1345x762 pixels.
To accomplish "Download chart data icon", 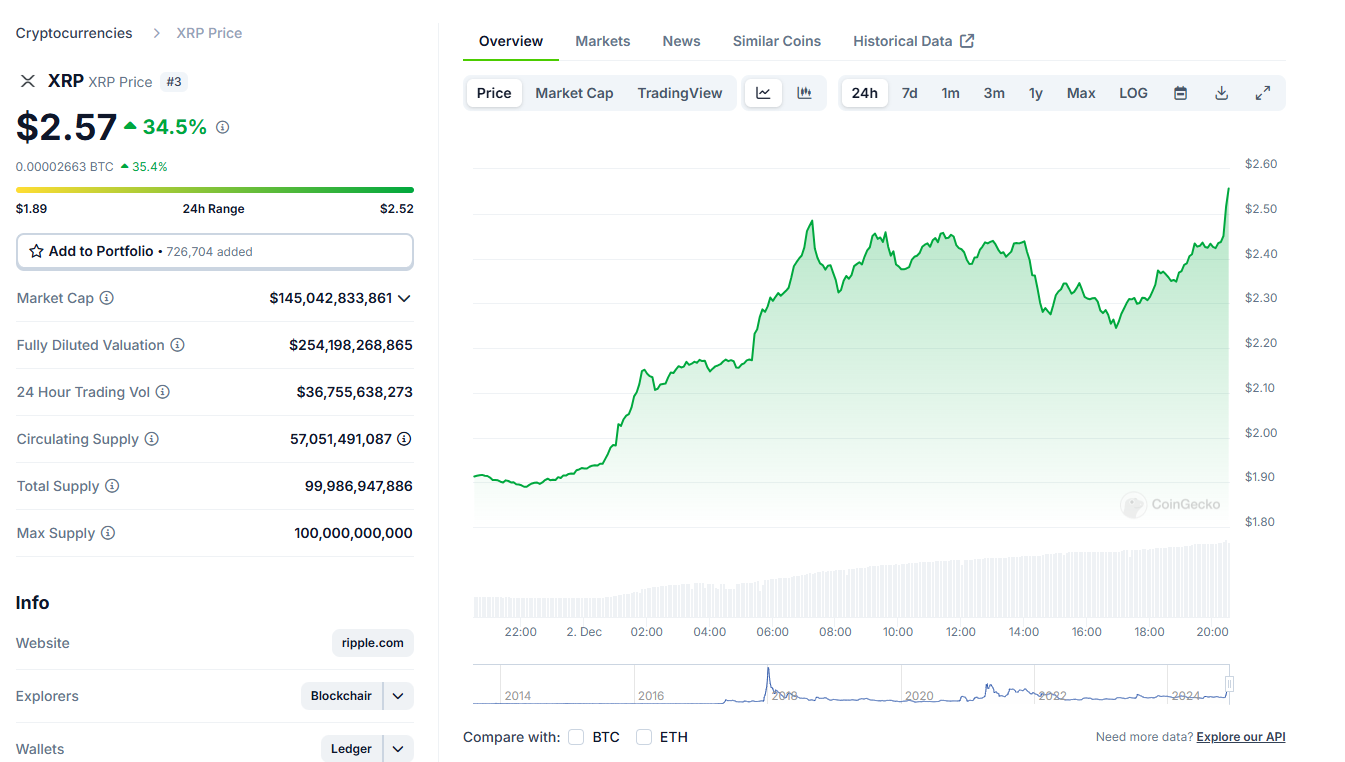I will 1221,93.
